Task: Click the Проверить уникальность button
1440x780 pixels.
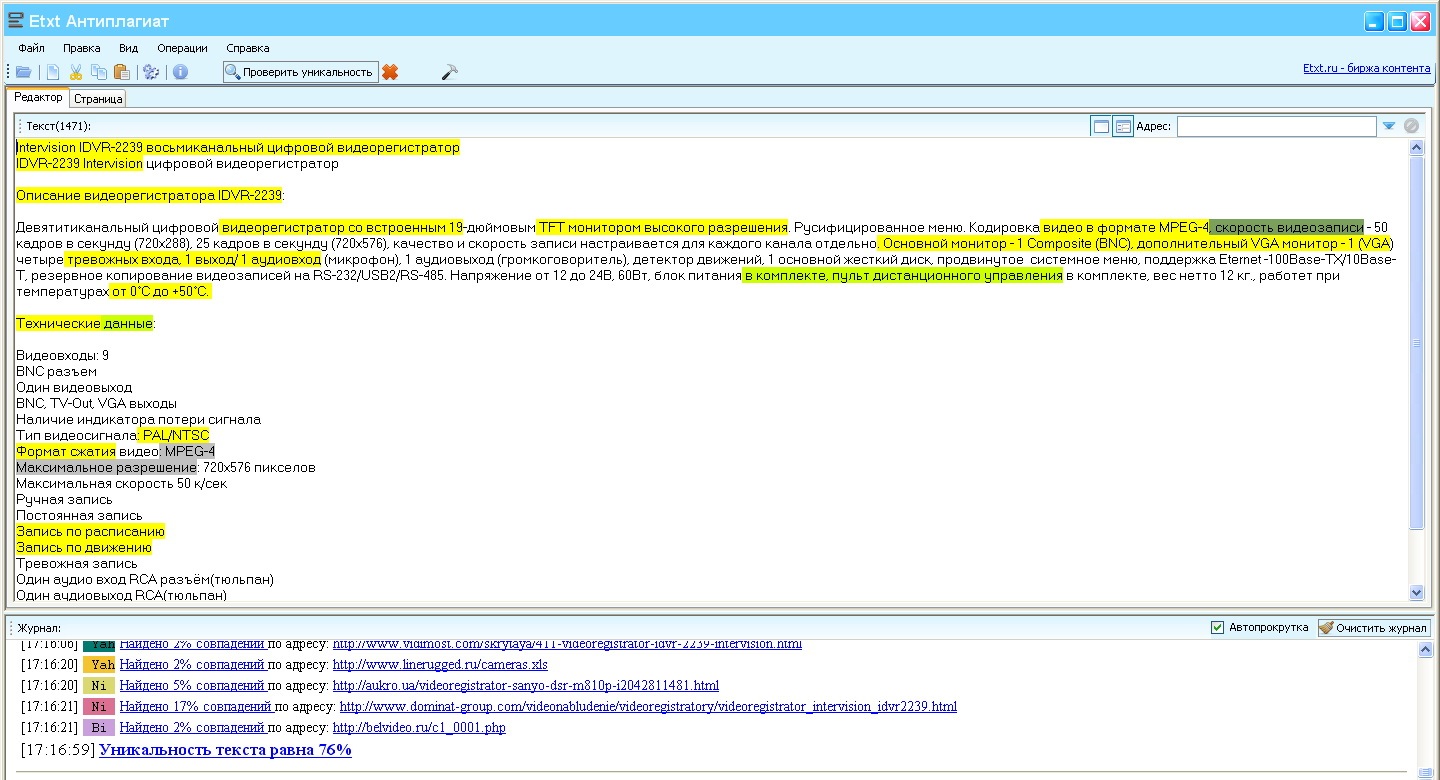Action: point(300,72)
